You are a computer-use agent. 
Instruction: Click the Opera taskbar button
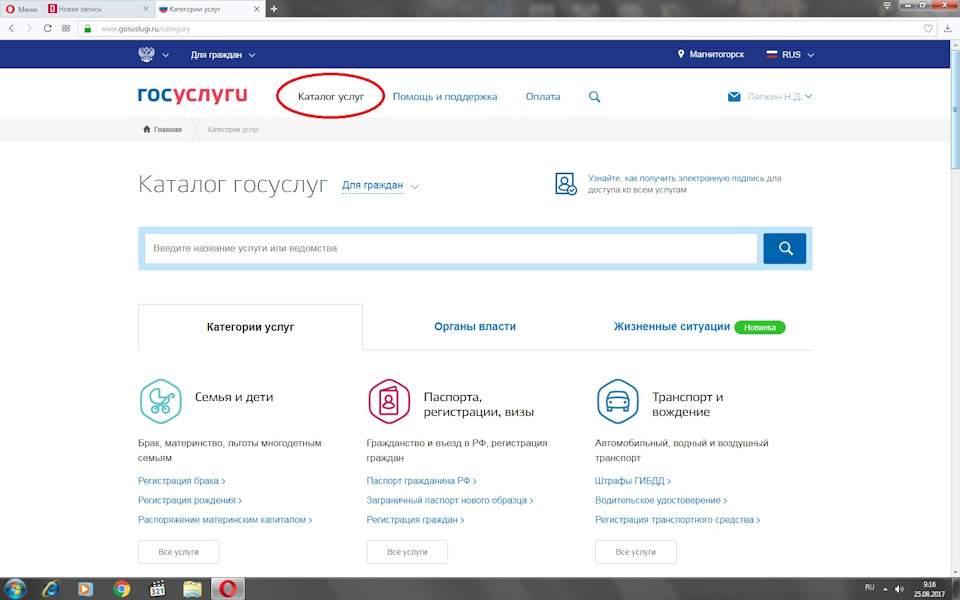pyautogui.click(x=228, y=589)
